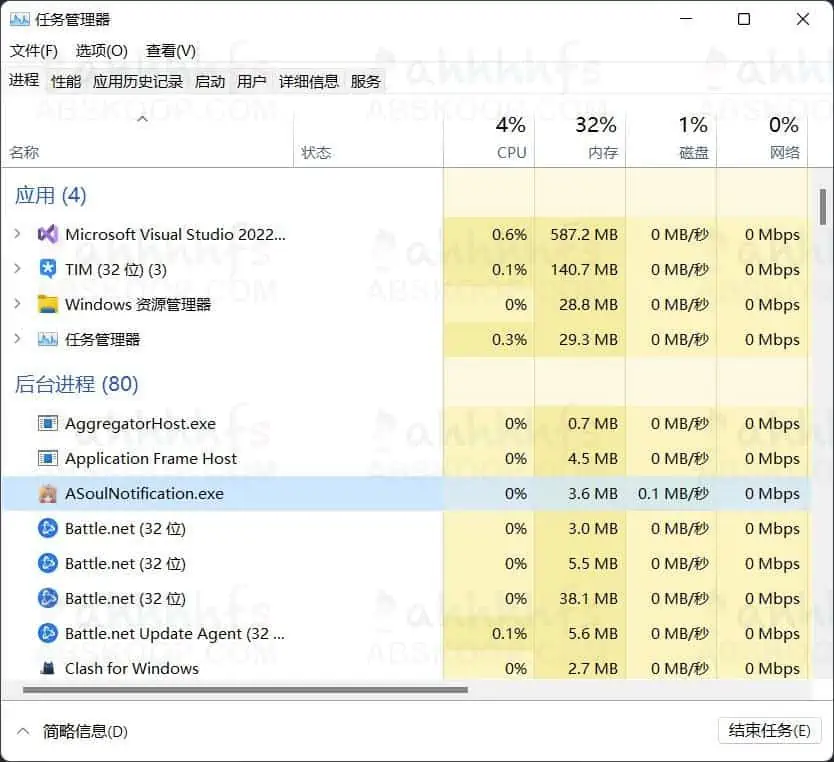The width and height of the screenshot is (834, 762).
Task: Open the 文件 menu
Action: point(33,51)
